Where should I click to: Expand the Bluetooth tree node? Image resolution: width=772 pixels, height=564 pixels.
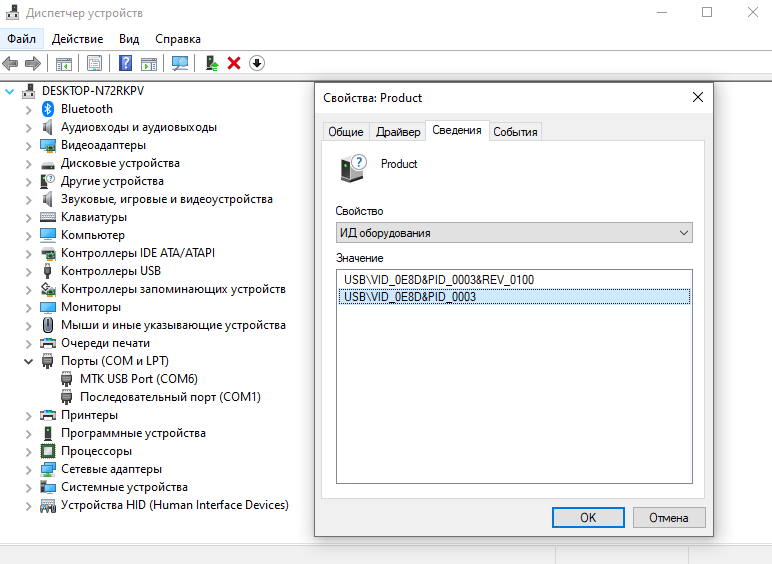pyautogui.click(x=29, y=110)
